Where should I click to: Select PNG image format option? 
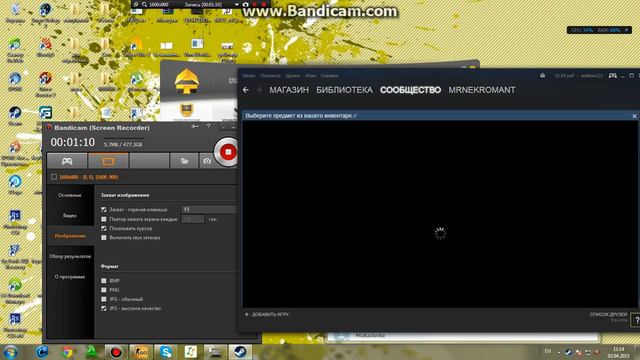pos(104,290)
